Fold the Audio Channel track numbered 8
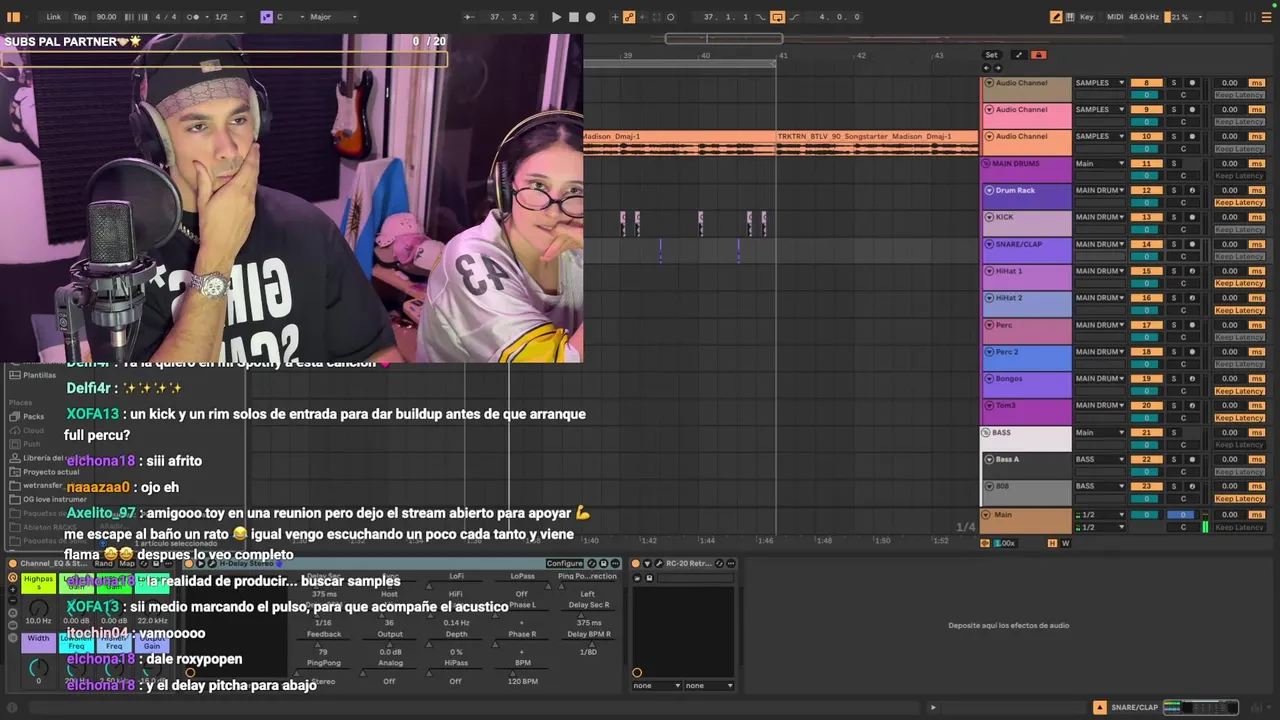The width and height of the screenshot is (1280, 720). [x=989, y=83]
